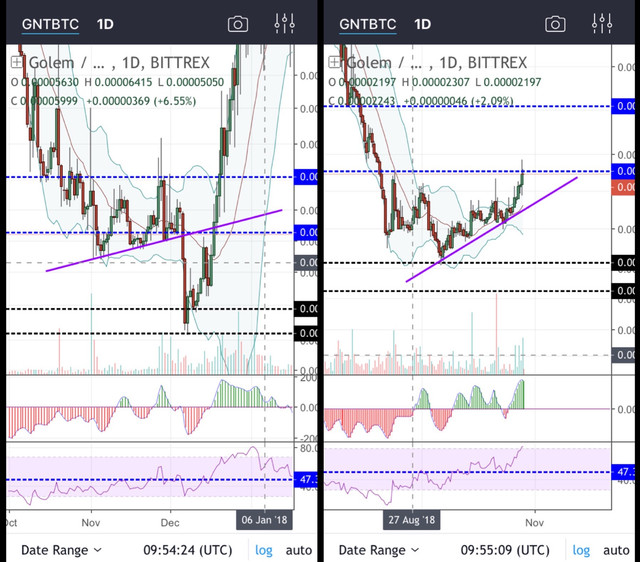Expand the right chart's legend plus icon
Screen dimensions: 640x562
point(334,62)
